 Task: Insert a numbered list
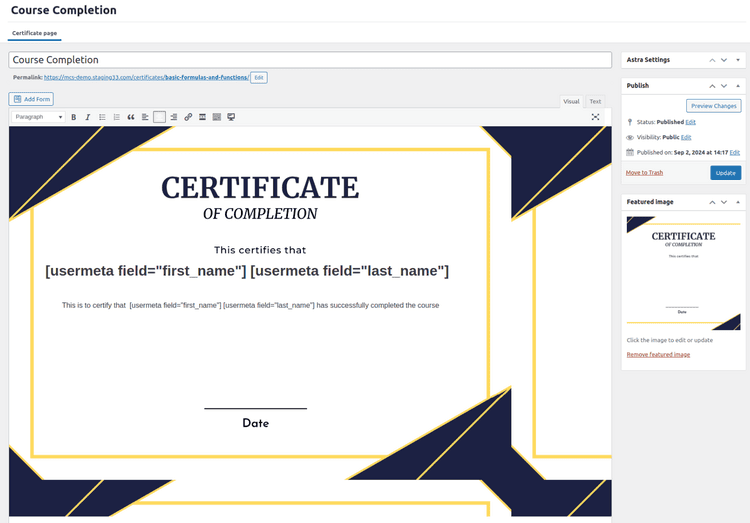click(x=116, y=117)
